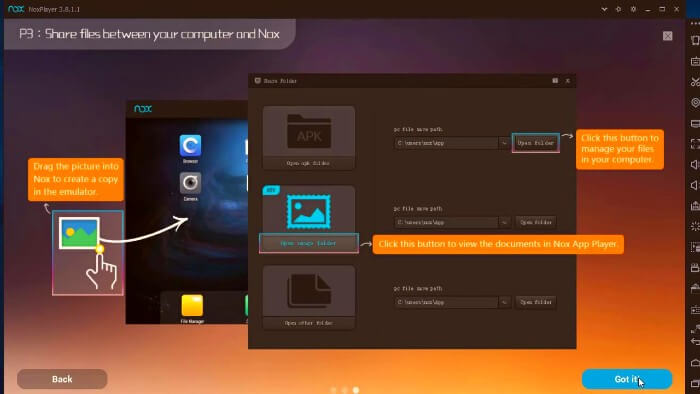Open the virtual location icon in sidebar
700x394 pixels.
(695, 103)
